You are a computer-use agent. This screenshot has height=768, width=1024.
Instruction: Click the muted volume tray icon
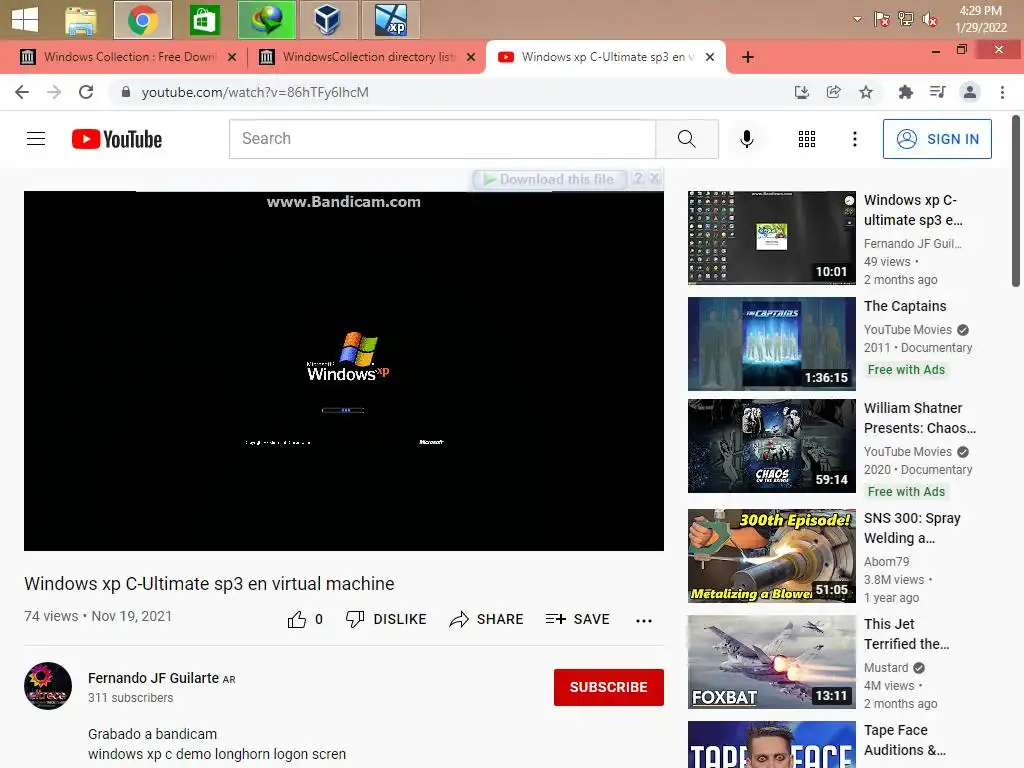click(x=929, y=20)
